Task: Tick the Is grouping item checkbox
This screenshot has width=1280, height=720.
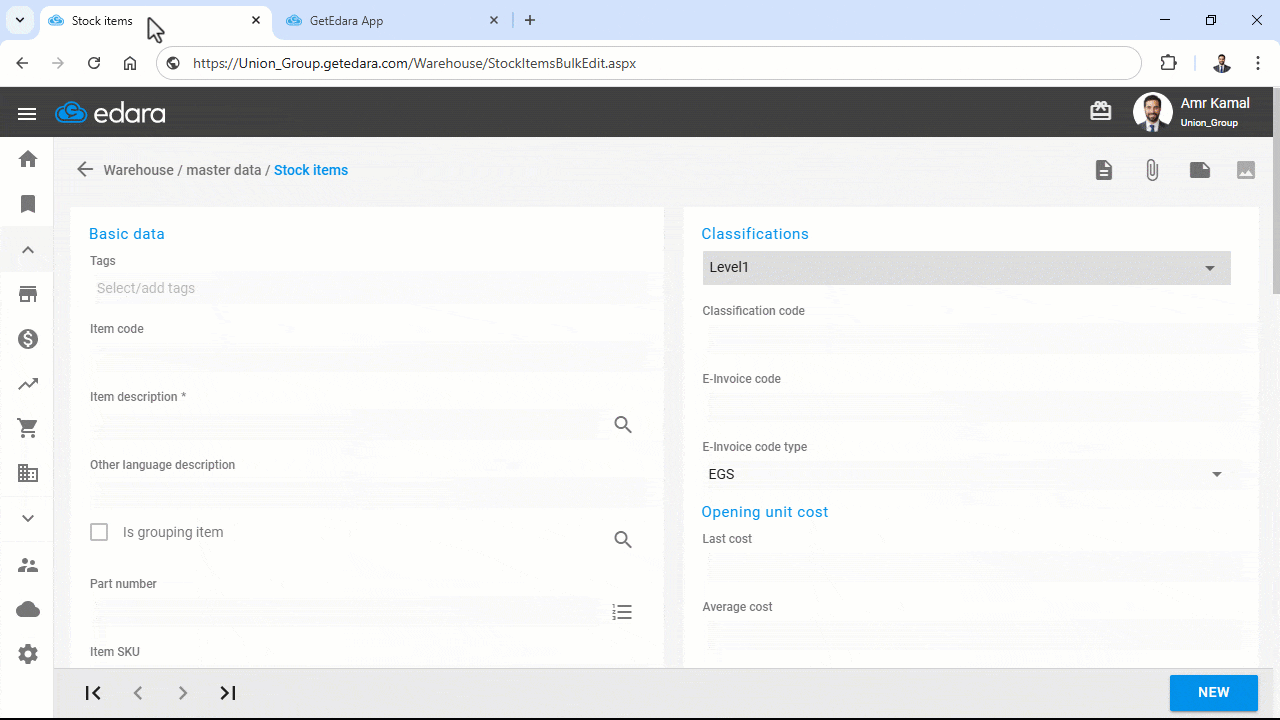Action: 99,532
